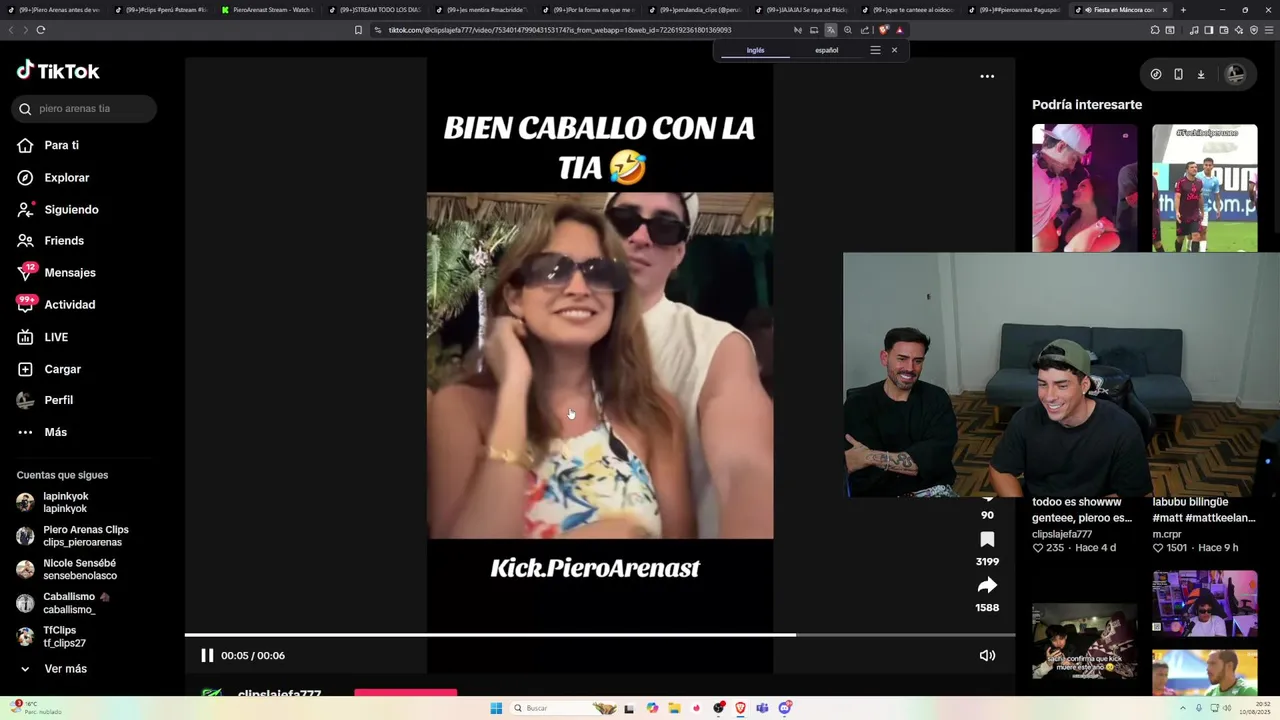
Task: Open Nicole Sensébé account
Action: (x=66, y=569)
